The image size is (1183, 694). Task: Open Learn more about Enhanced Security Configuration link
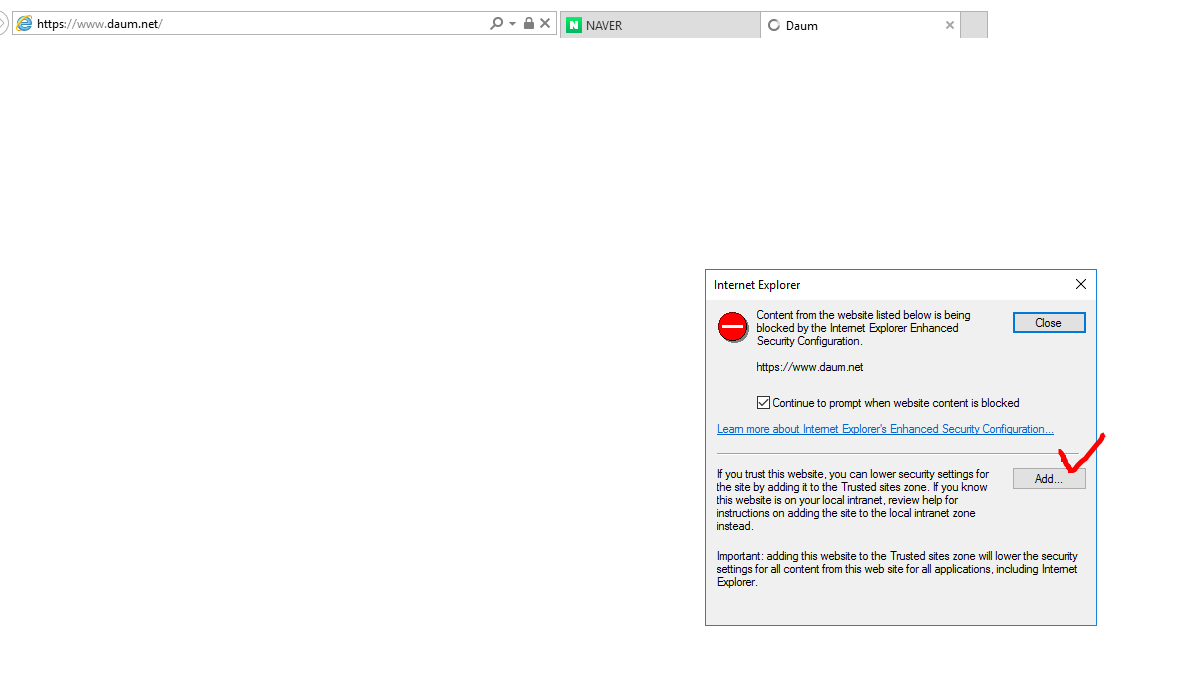pos(885,429)
